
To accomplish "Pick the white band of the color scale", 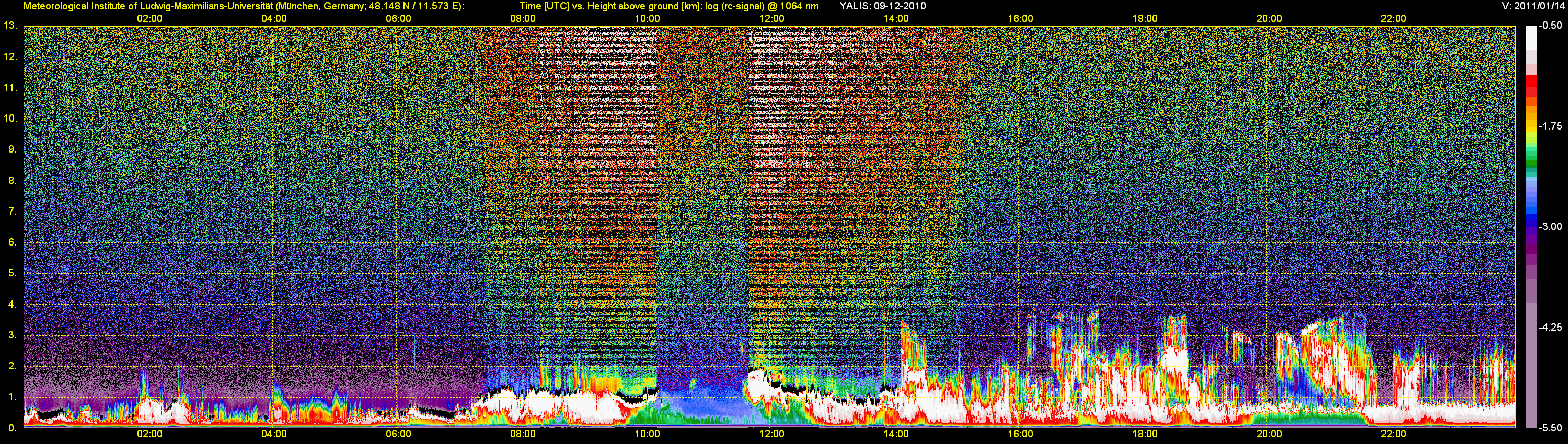I will [x=1531, y=38].
